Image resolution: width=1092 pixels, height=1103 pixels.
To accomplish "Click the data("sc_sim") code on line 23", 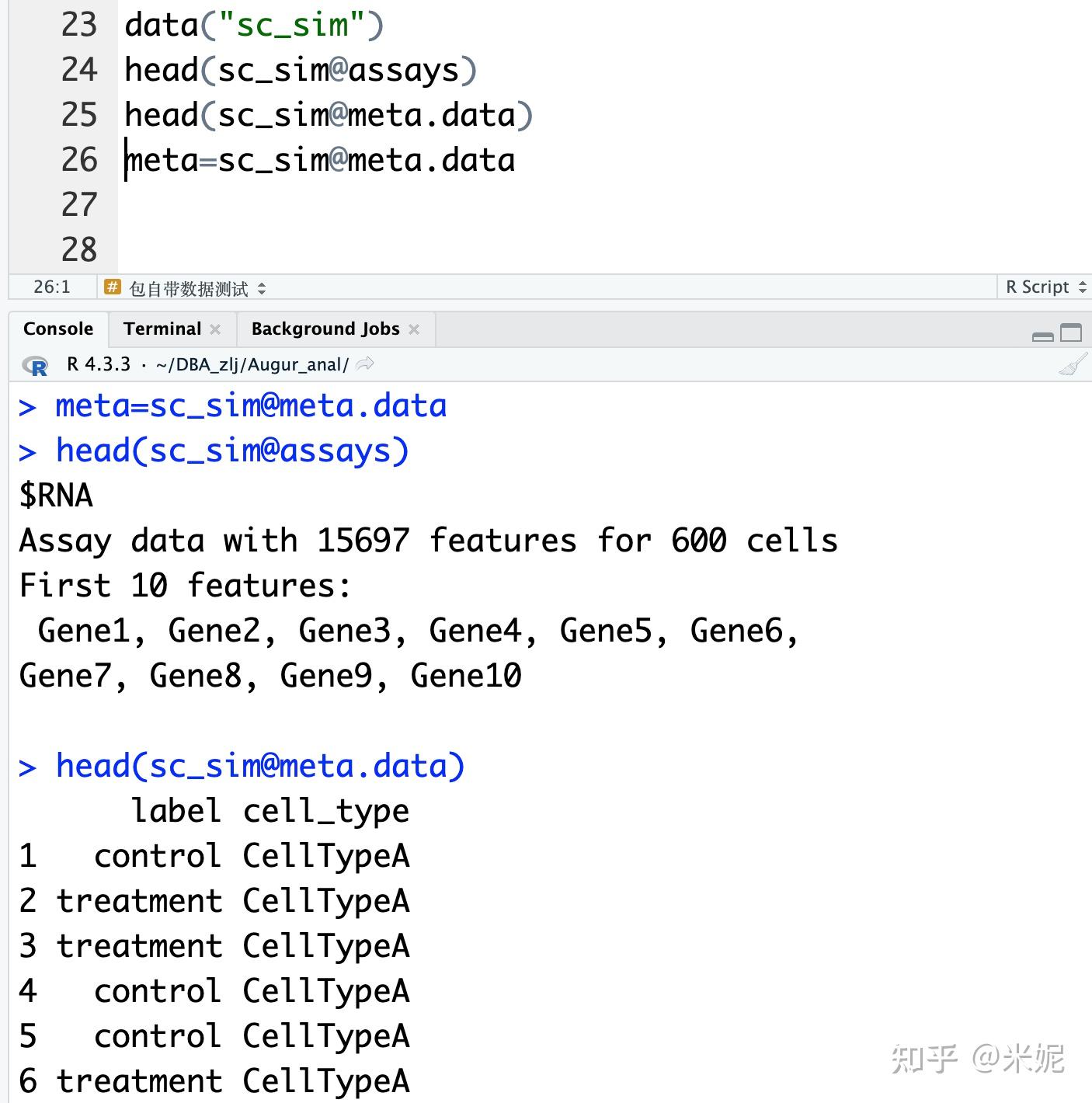I will (x=253, y=25).
